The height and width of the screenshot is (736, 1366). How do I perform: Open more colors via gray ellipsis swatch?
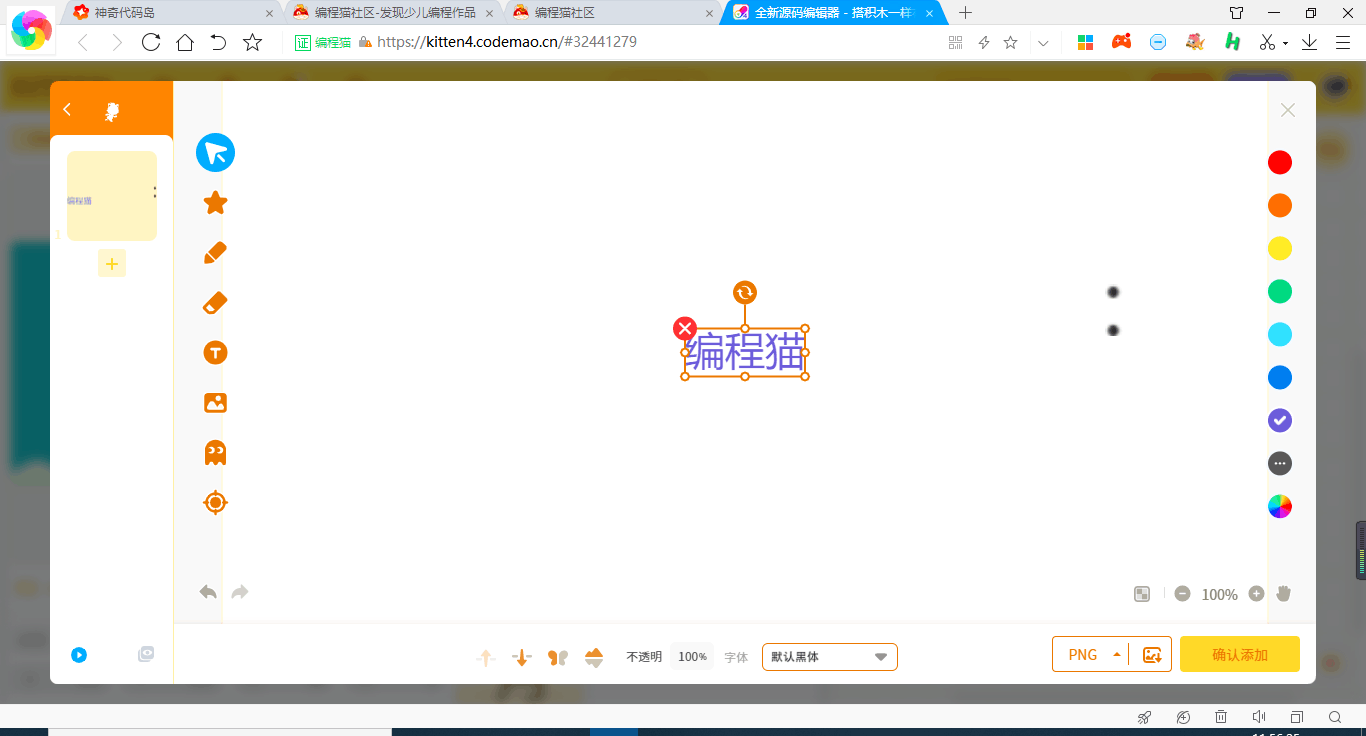1280,463
